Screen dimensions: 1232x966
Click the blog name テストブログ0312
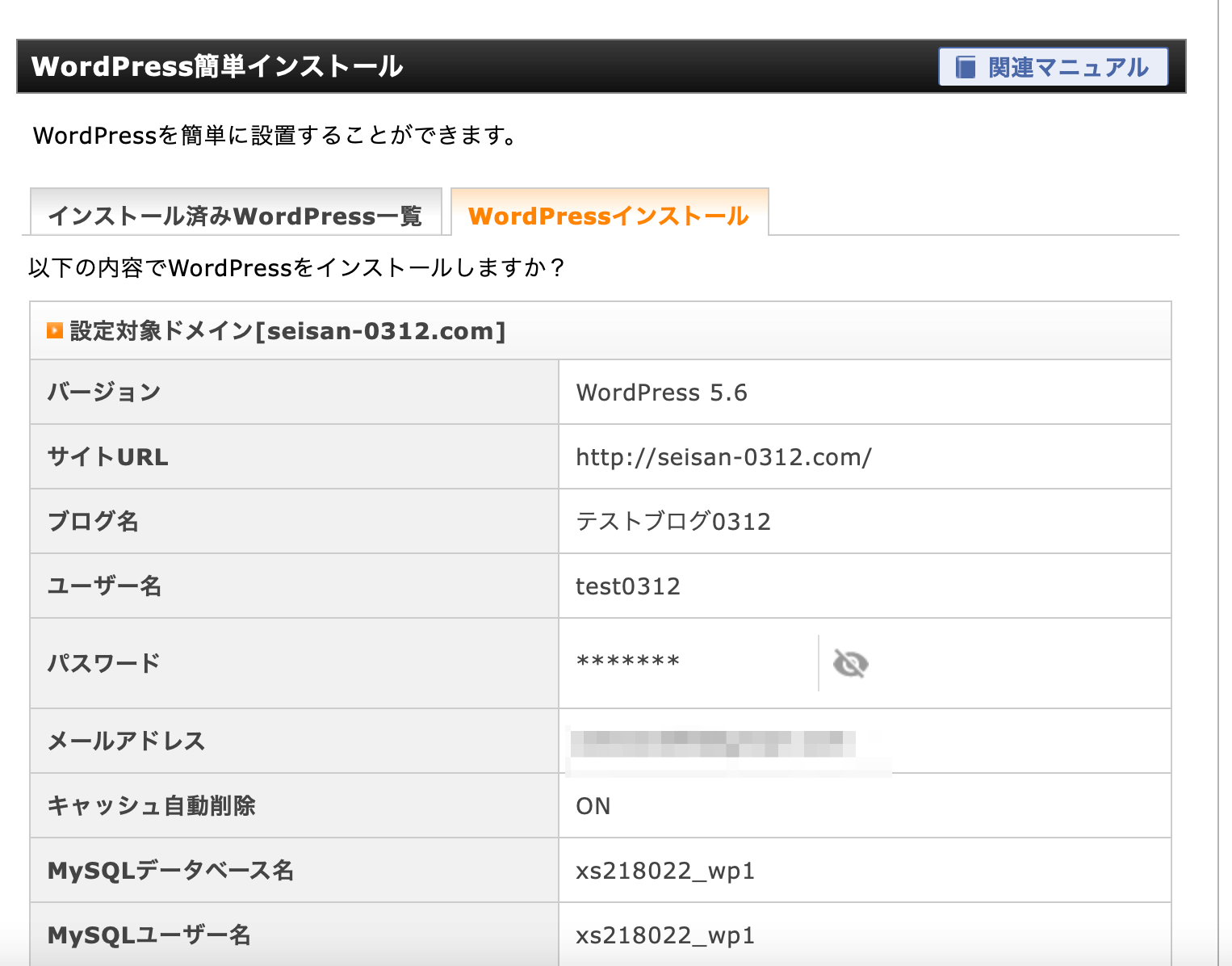673,522
